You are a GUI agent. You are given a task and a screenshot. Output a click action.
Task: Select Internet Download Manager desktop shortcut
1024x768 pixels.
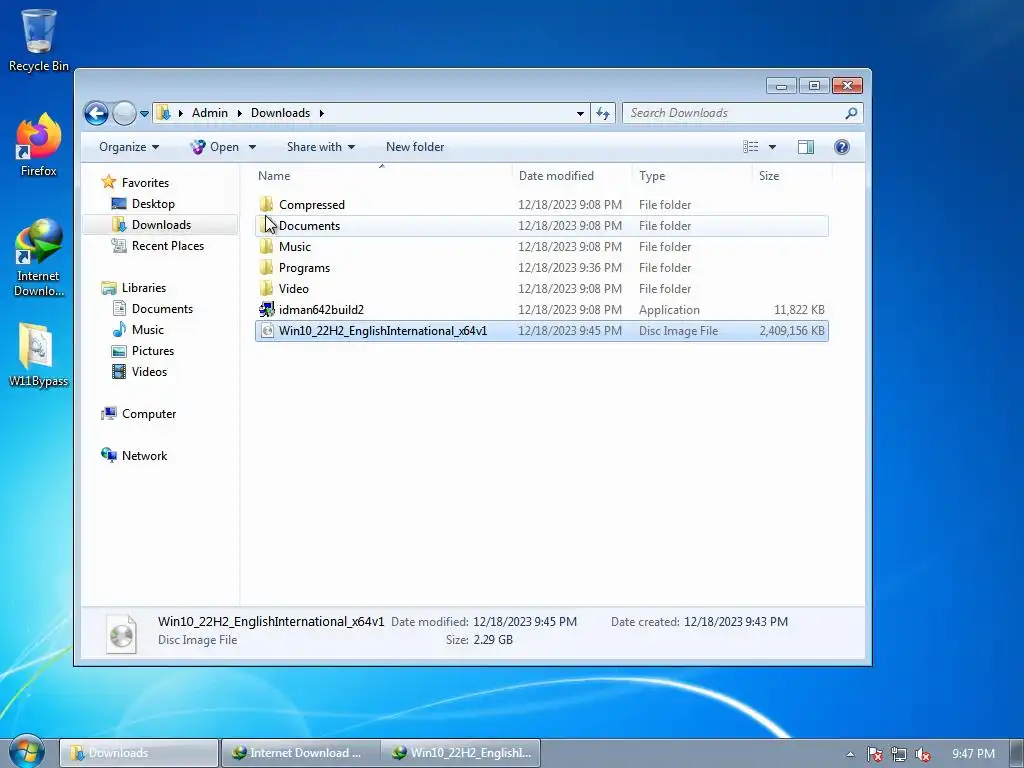(39, 258)
